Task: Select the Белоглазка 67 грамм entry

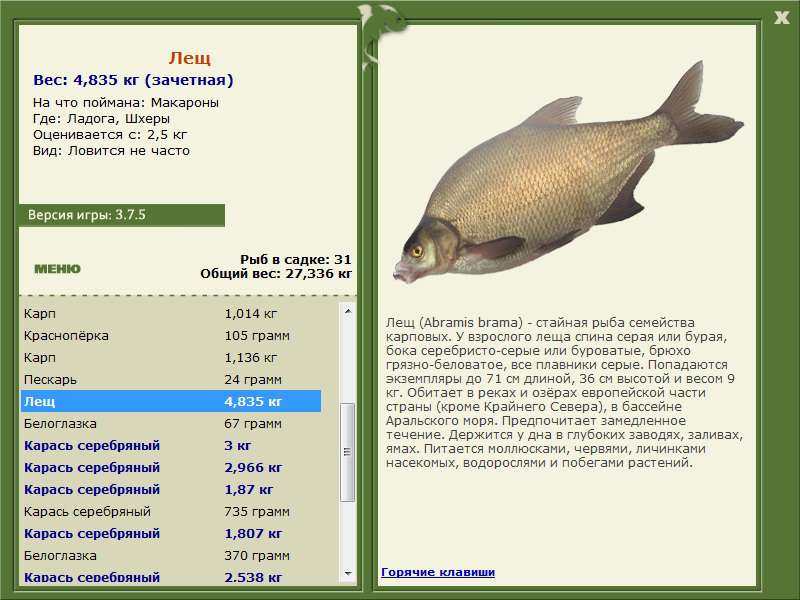Action: point(171,423)
